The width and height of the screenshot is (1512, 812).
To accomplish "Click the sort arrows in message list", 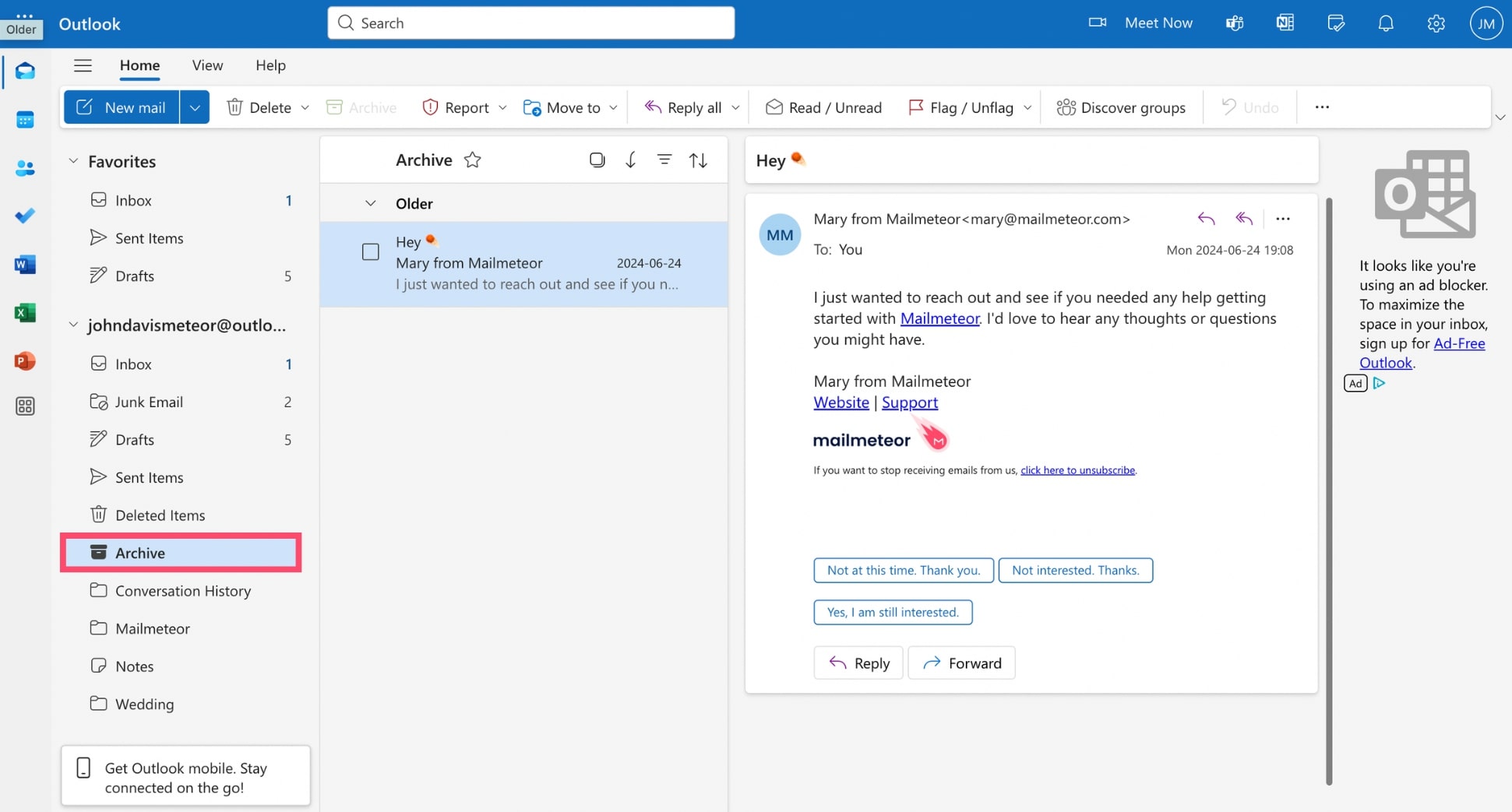I will point(698,160).
